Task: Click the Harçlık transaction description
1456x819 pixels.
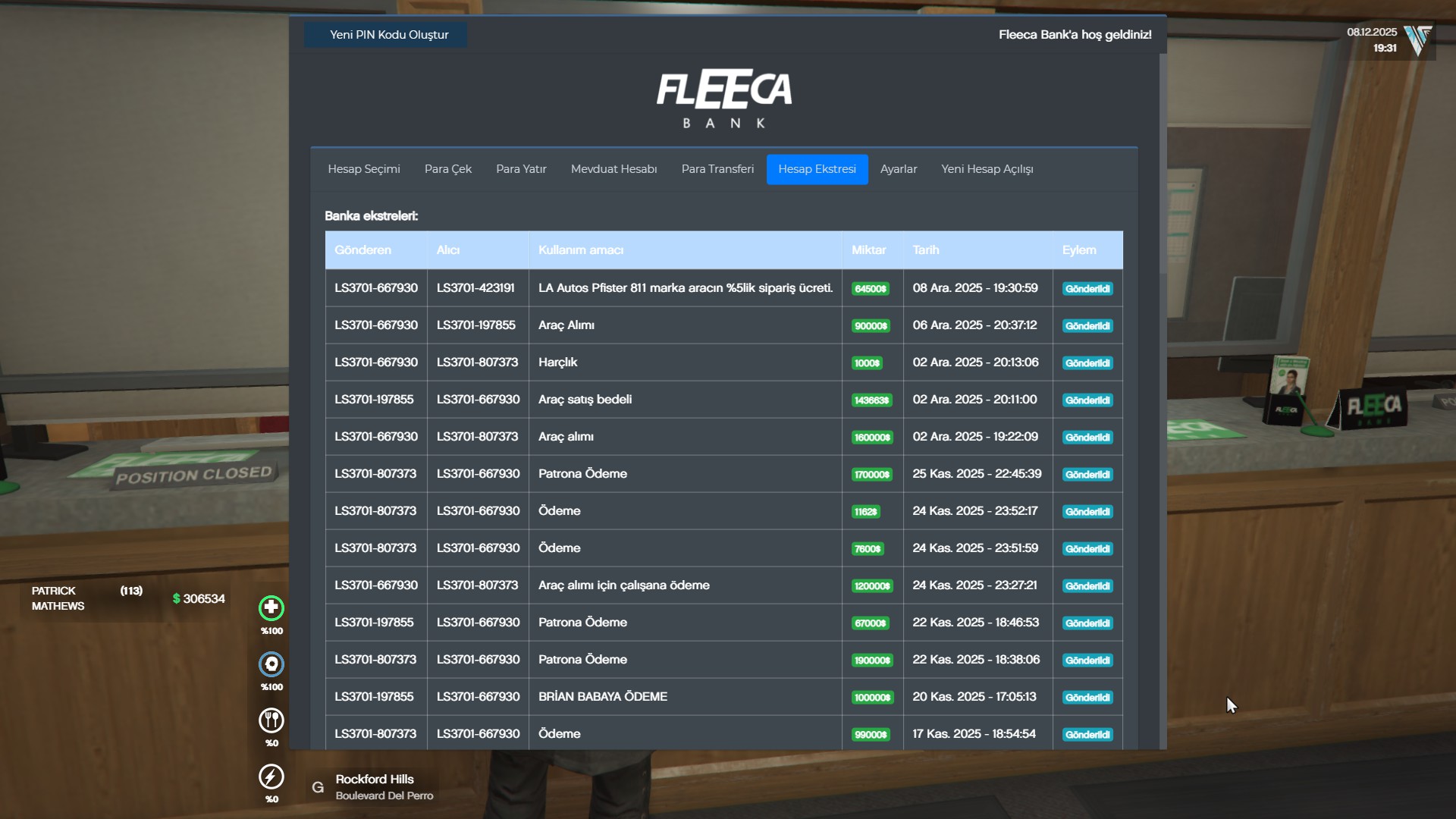Action: click(557, 362)
